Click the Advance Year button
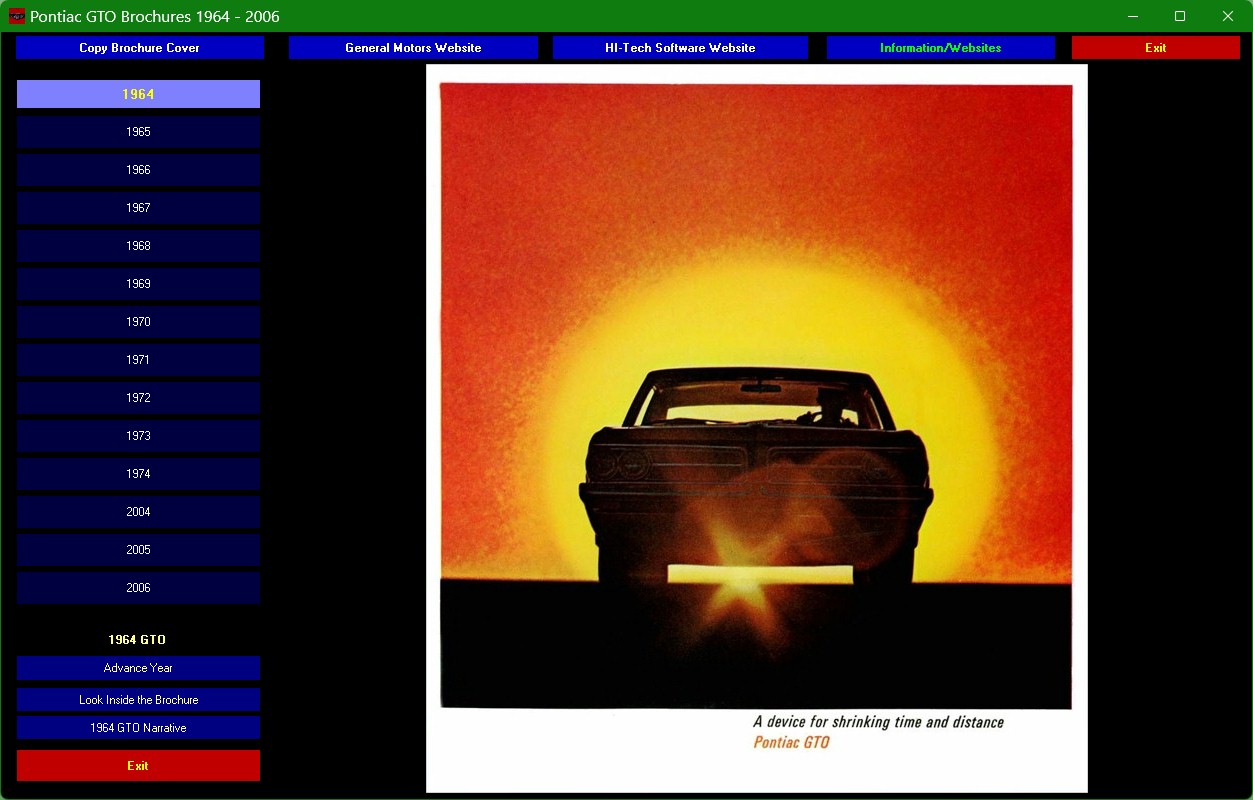1253x800 pixels. point(138,668)
